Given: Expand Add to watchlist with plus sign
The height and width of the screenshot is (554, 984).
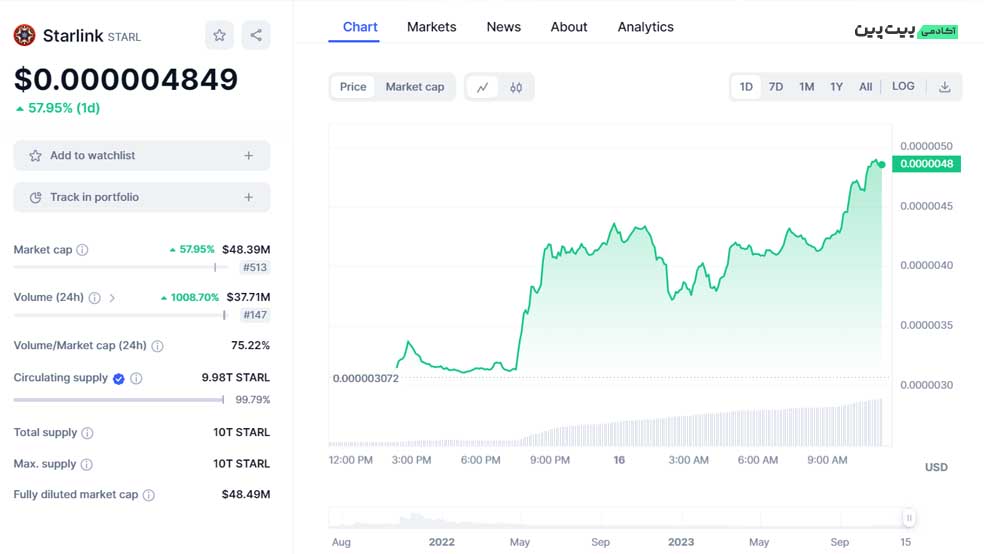Looking at the screenshot, I should pyautogui.click(x=249, y=156).
